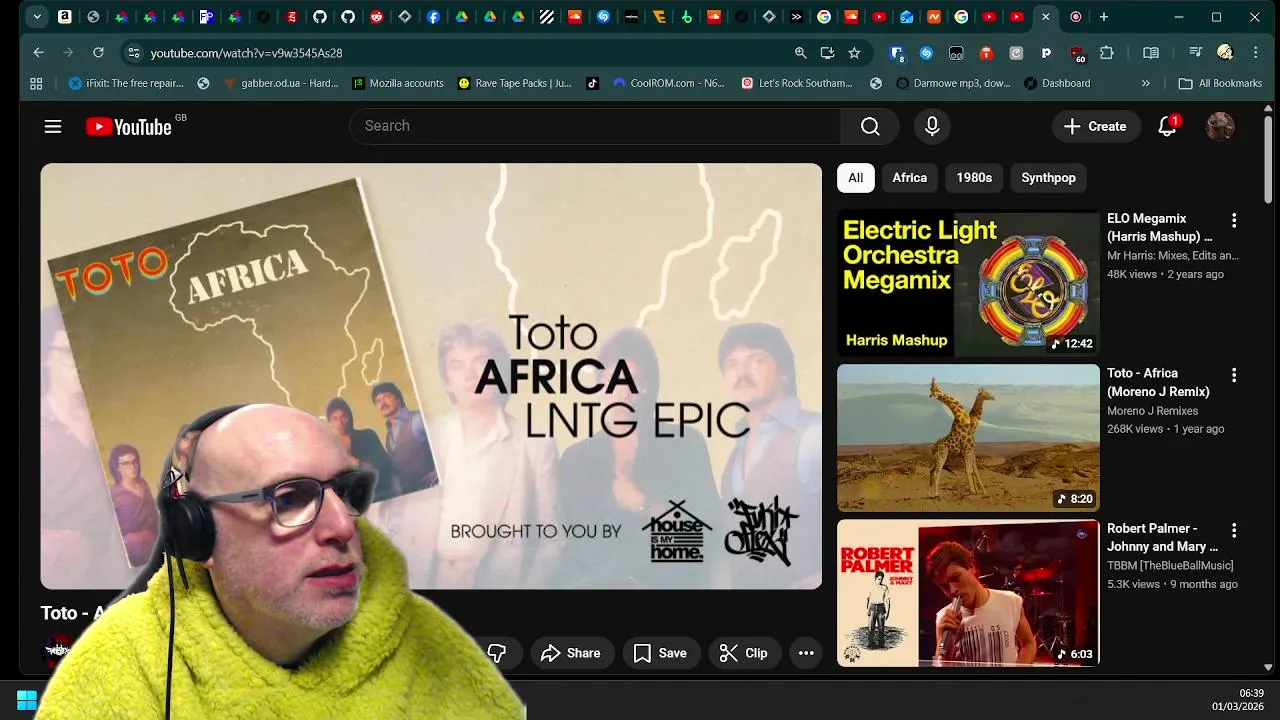Open Bitwarden extension with badge 8
1280x720 pixels.
click(897, 53)
